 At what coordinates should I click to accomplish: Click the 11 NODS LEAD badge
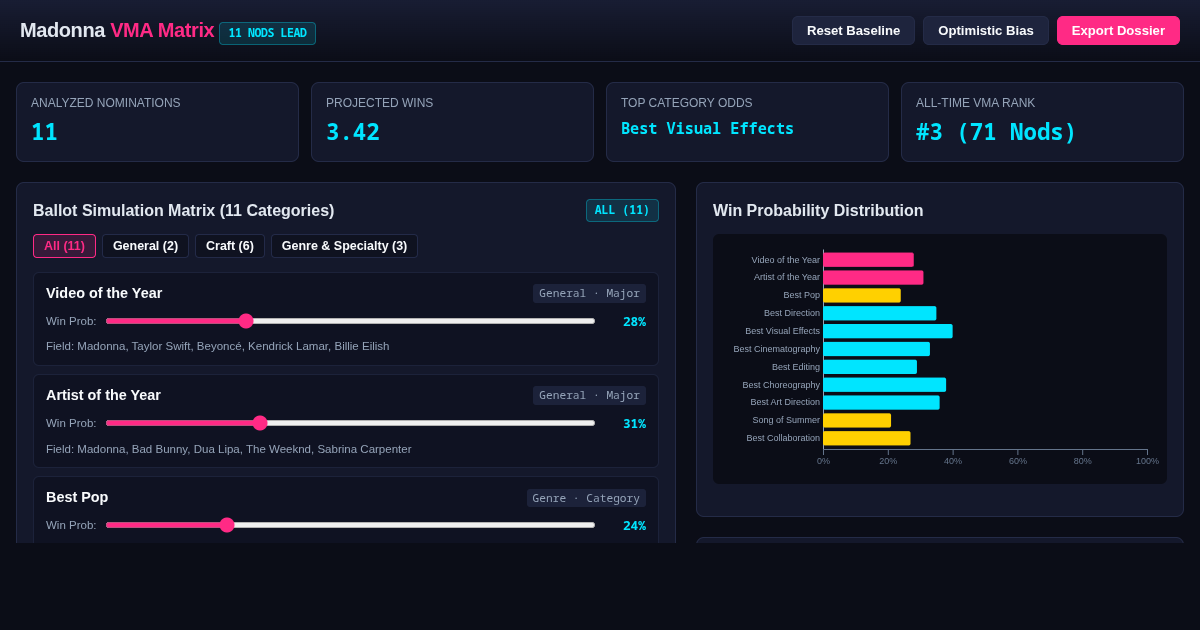tap(267, 33)
